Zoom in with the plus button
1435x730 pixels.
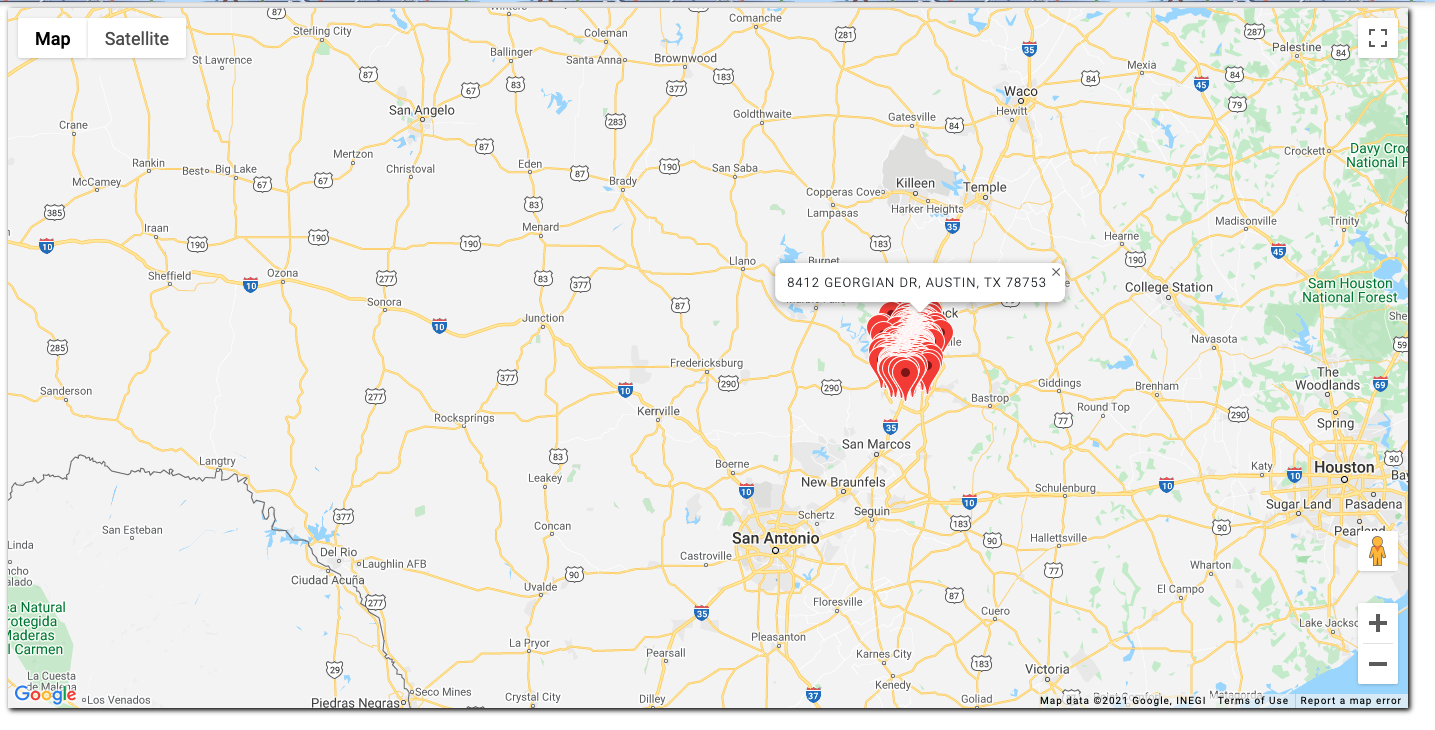[1377, 624]
